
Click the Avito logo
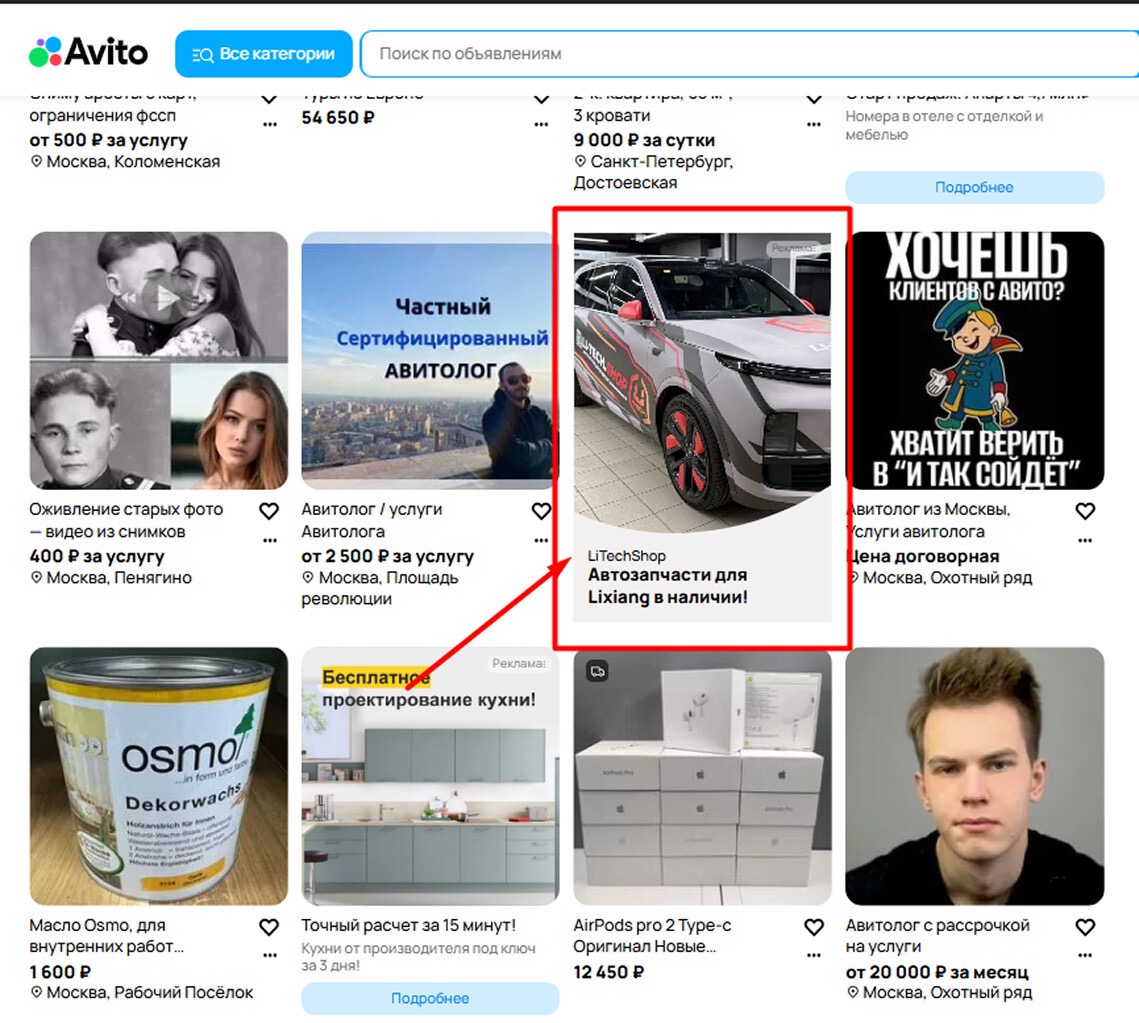point(88,53)
